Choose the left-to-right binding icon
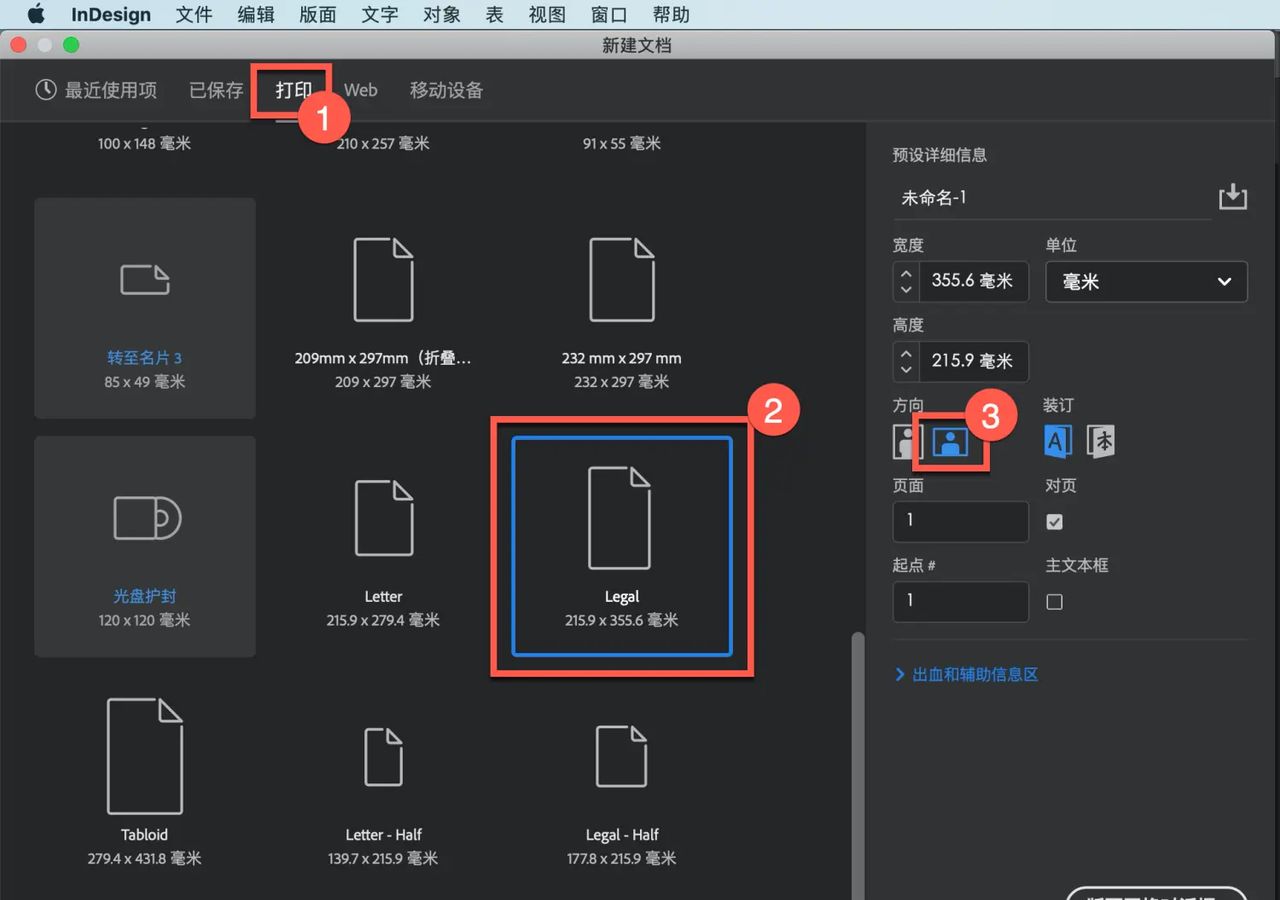The image size is (1280, 900). pyautogui.click(x=1057, y=440)
